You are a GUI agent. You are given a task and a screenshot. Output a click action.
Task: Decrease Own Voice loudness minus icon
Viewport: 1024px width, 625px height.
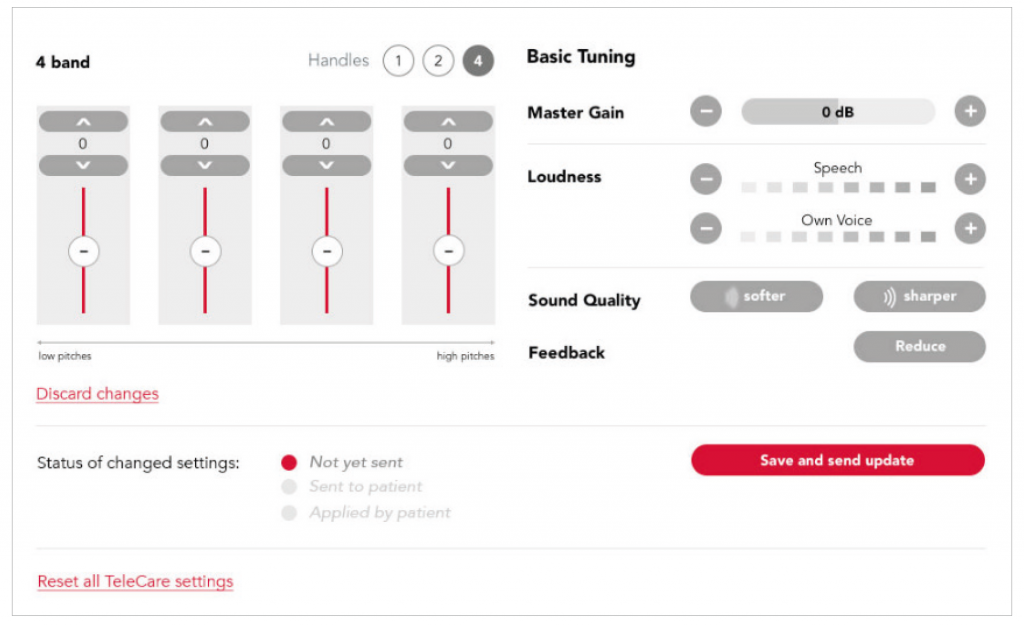706,229
